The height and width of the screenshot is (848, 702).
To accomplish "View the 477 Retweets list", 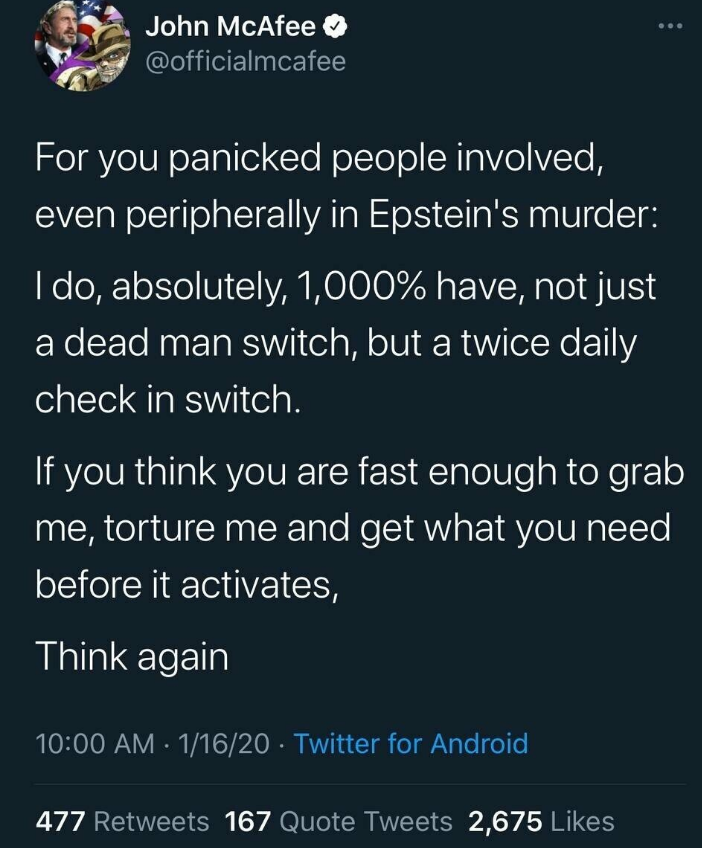I will [123, 821].
